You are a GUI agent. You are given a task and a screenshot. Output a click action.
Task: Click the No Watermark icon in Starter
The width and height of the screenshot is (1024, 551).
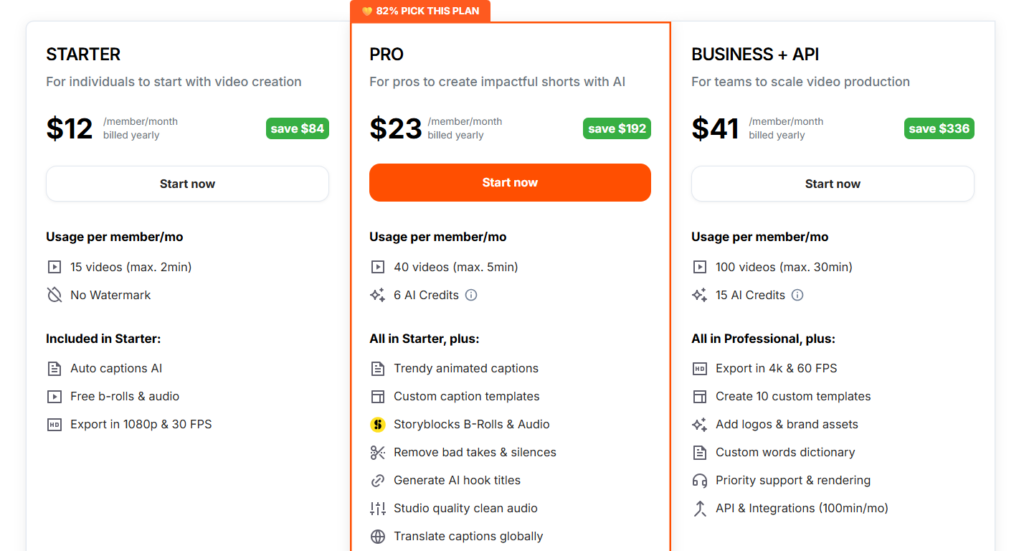(54, 295)
